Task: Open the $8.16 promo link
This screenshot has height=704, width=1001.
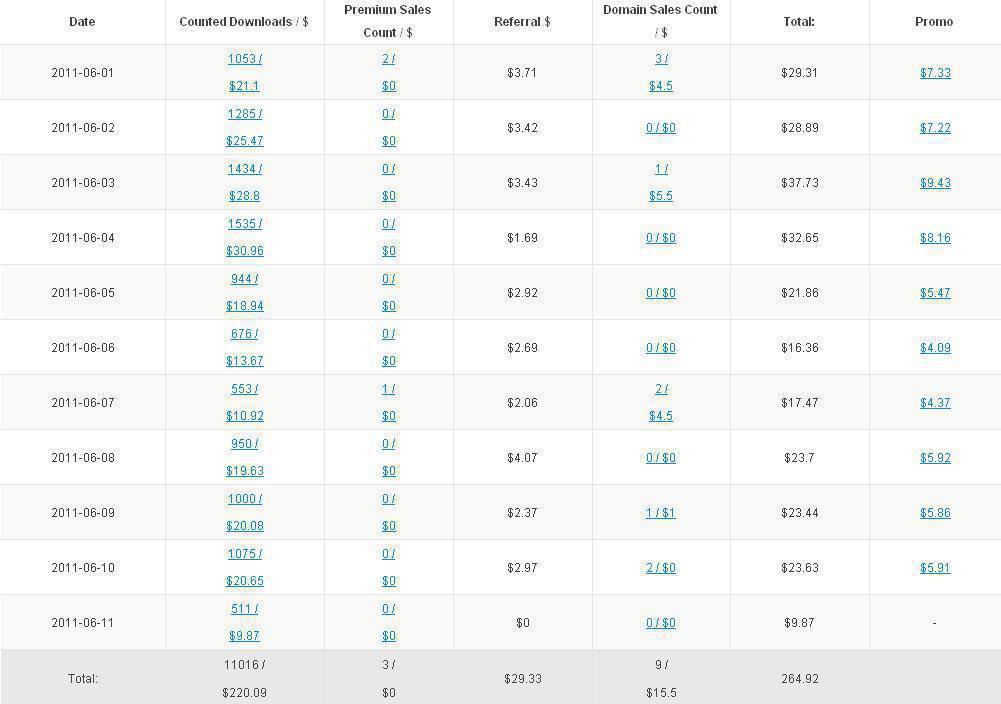Action: [x=935, y=238]
